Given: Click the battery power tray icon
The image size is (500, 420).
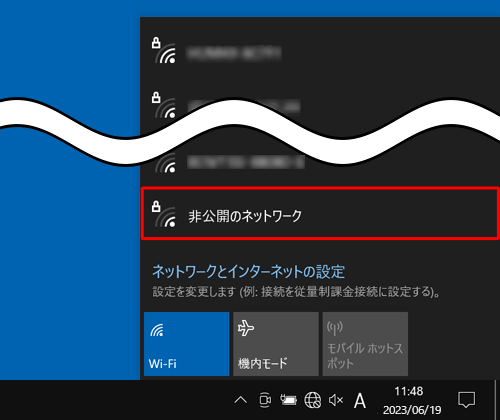Looking at the screenshot, I should pyautogui.click(x=289, y=400).
